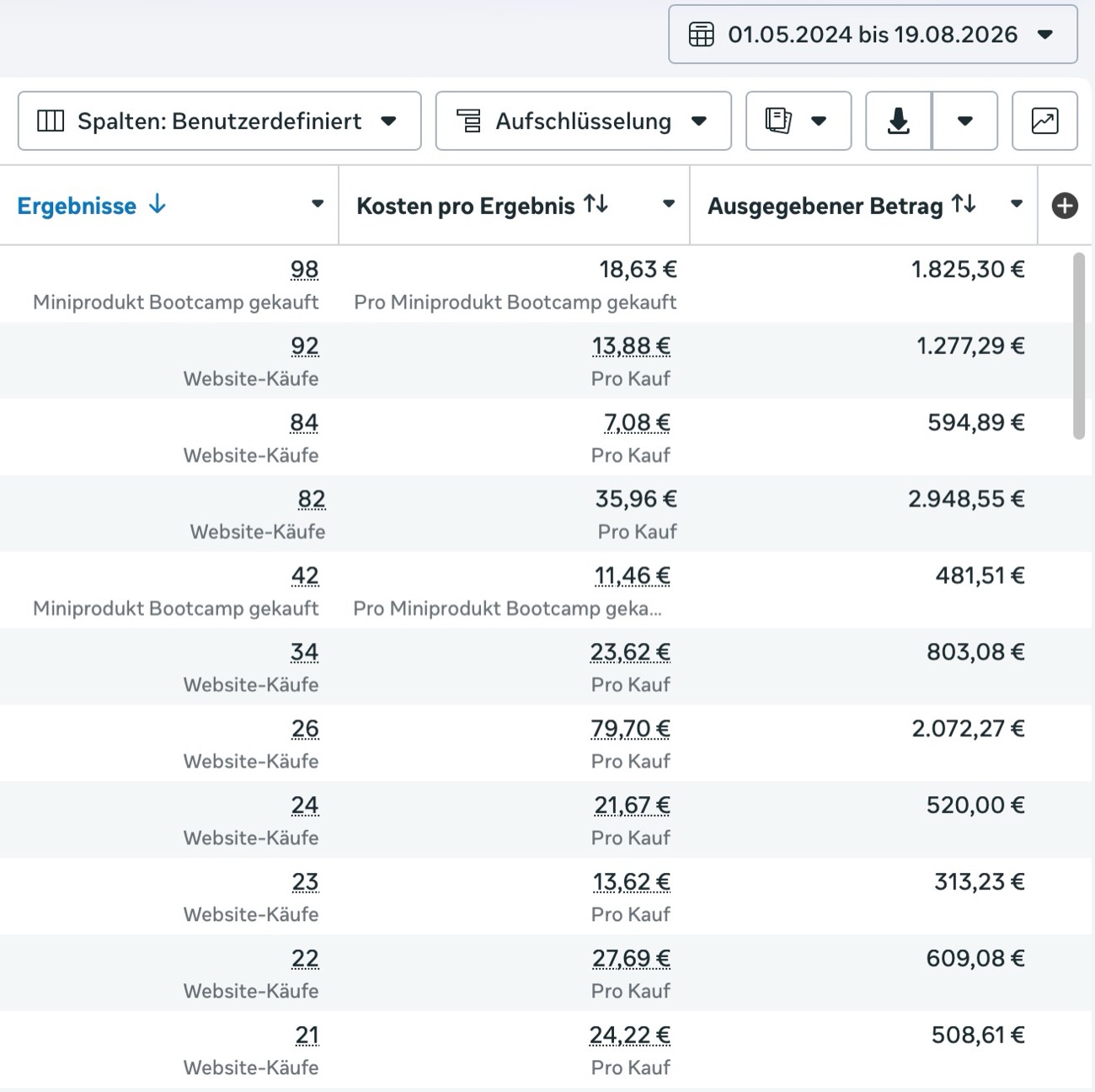Click sort arrows next to Ausgegebener Betrag
The height and width of the screenshot is (1092, 1095).
point(964,204)
